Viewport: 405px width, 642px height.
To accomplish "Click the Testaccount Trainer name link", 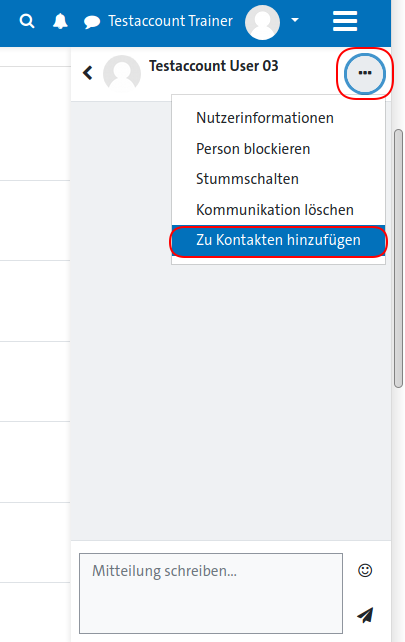I will click(170, 21).
